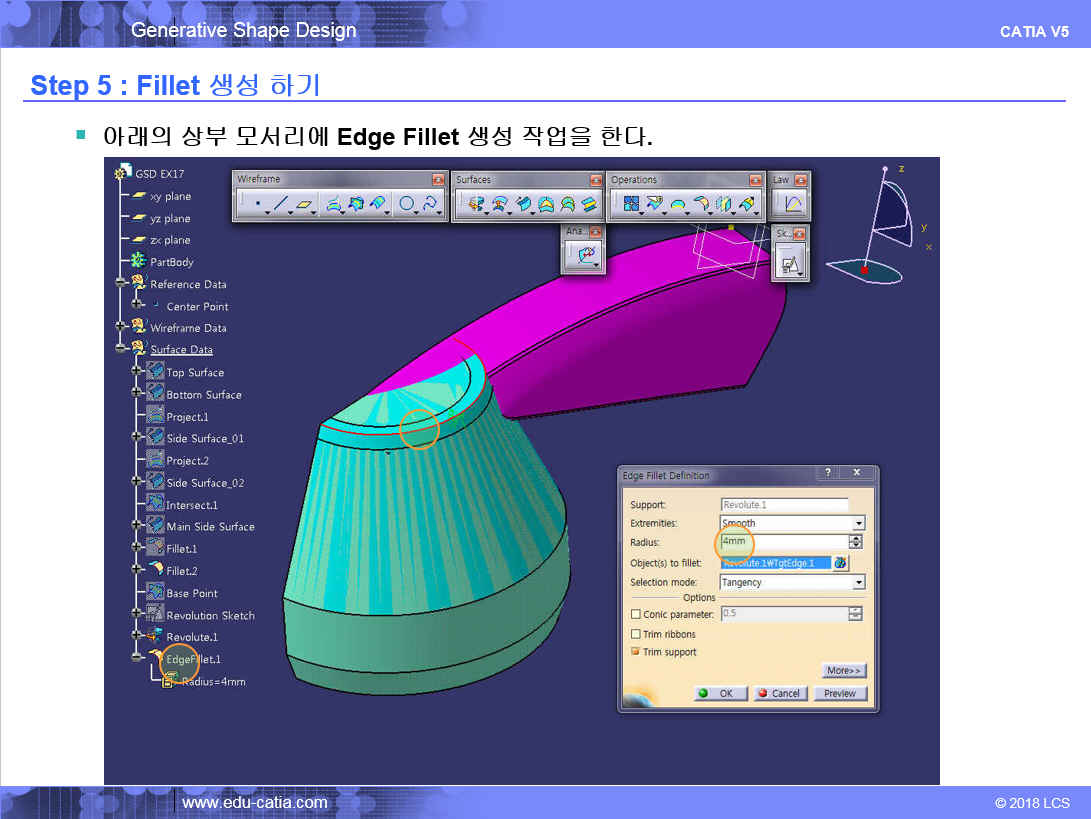Click the first icon in Operations toolbar
The image size is (1091, 819).
coord(631,204)
